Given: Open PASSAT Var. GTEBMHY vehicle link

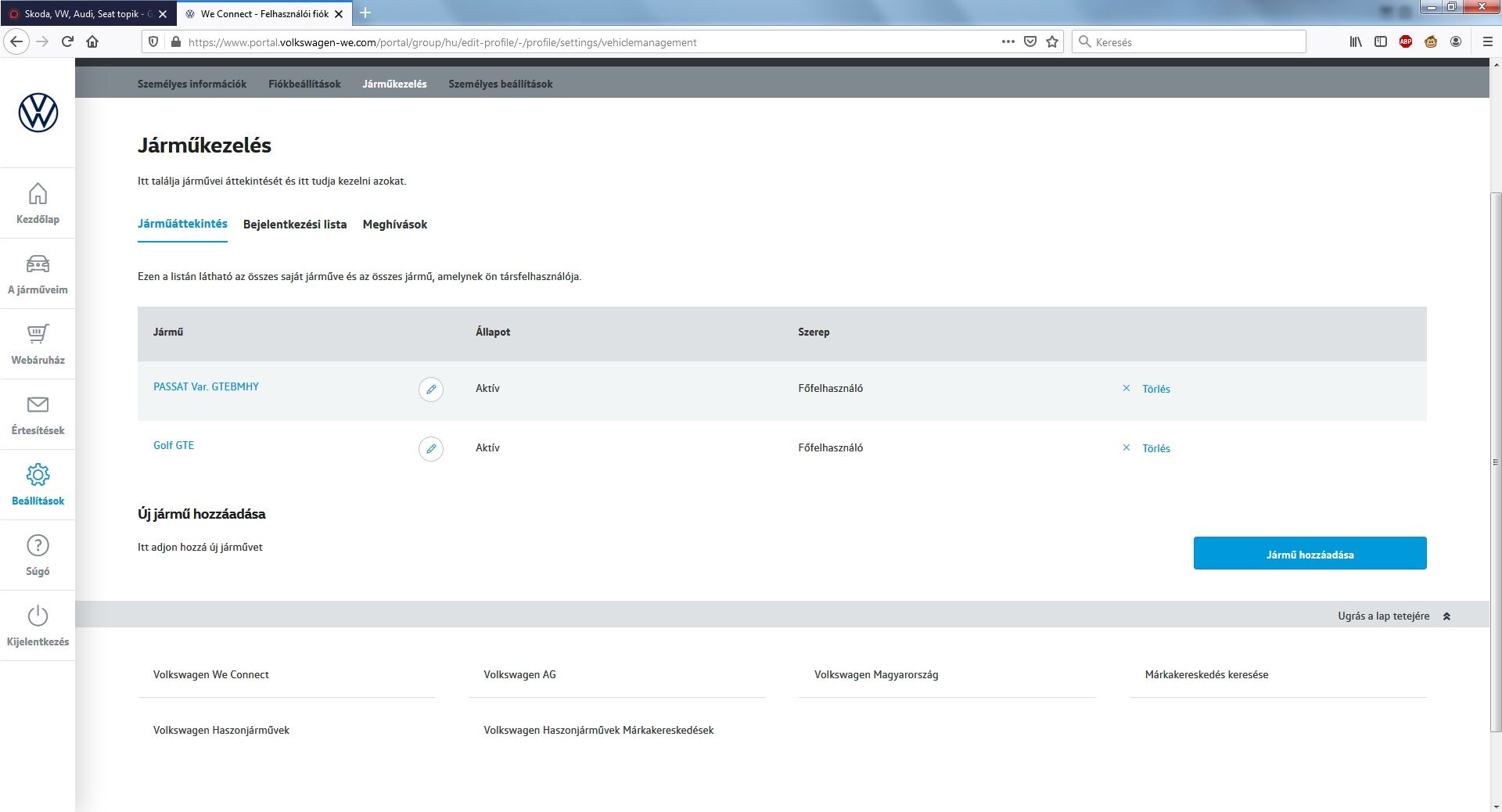Looking at the screenshot, I should pyautogui.click(x=206, y=386).
